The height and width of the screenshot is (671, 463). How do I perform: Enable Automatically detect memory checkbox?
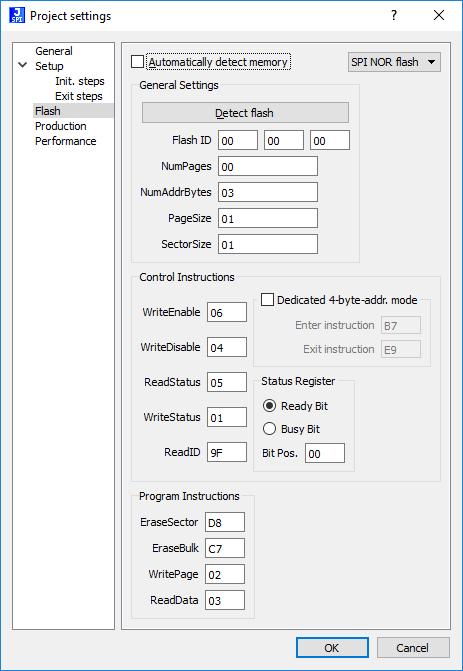click(137, 62)
